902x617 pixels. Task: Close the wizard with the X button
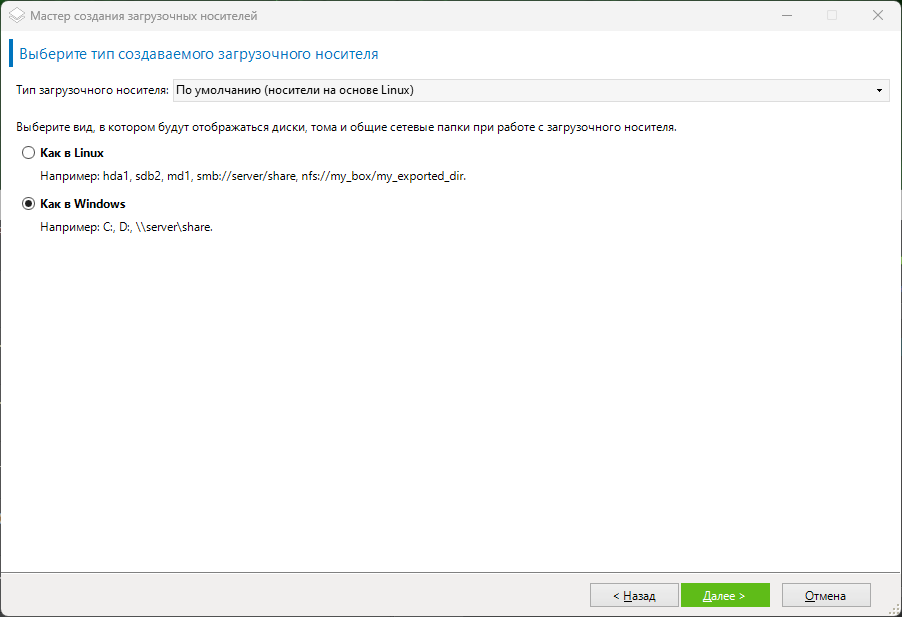point(877,16)
